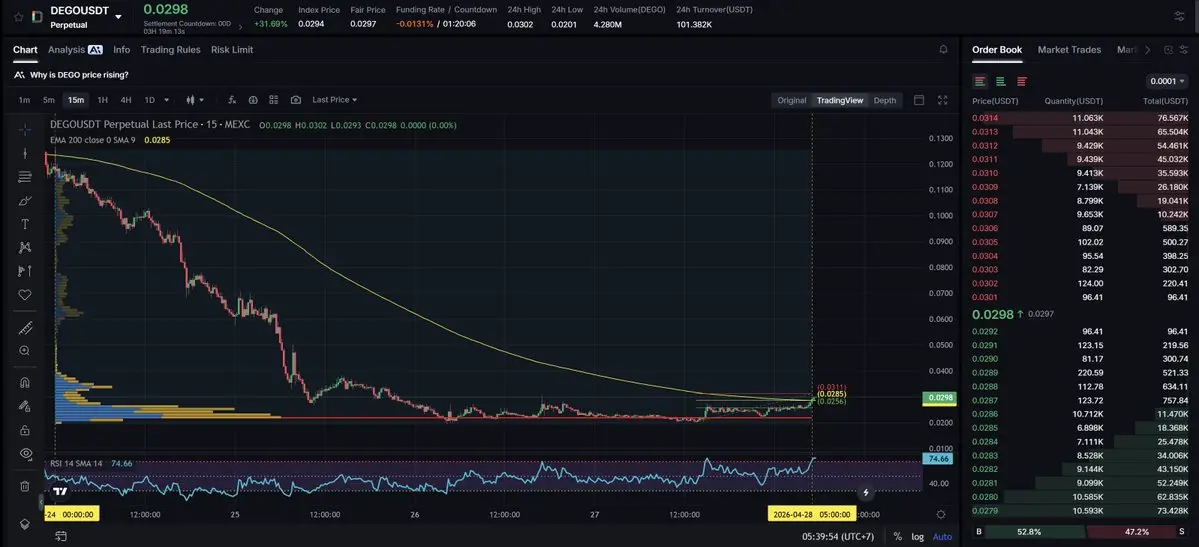Click the 0.0314 ask price row
This screenshot has width=1199, height=547.
pos(1080,118)
